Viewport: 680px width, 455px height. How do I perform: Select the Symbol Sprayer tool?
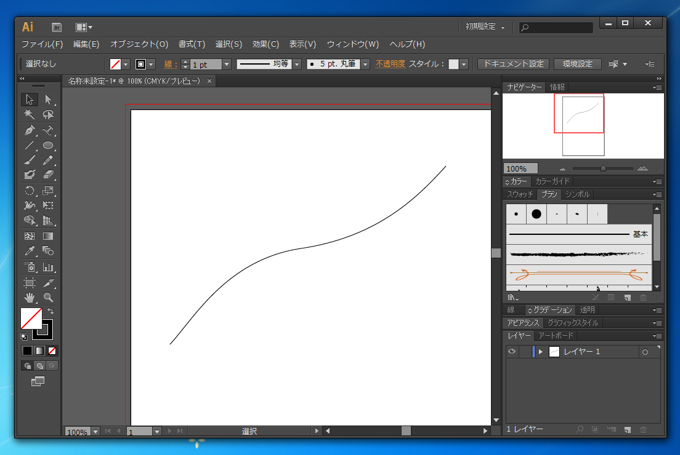tap(29, 267)
